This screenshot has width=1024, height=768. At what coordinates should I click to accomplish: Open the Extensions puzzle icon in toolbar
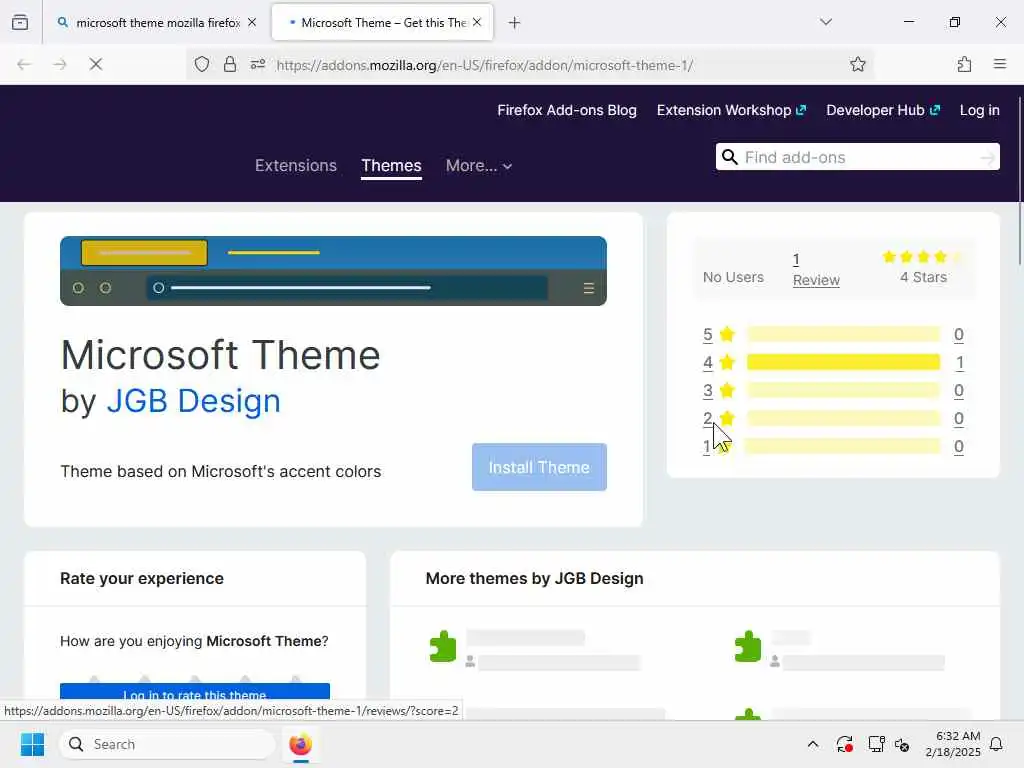point(964,64)
